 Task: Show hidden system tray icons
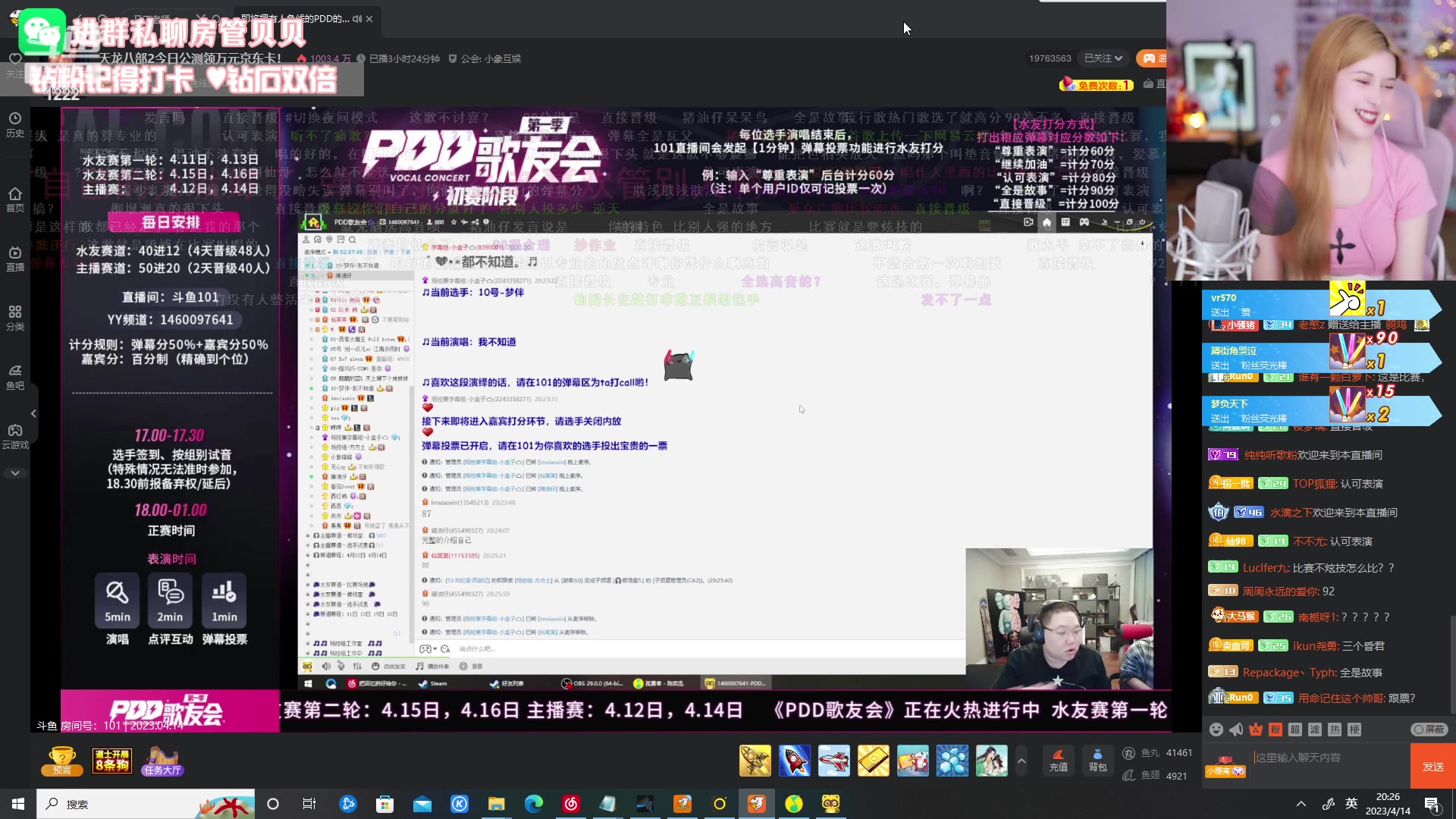click(1301, 804)
